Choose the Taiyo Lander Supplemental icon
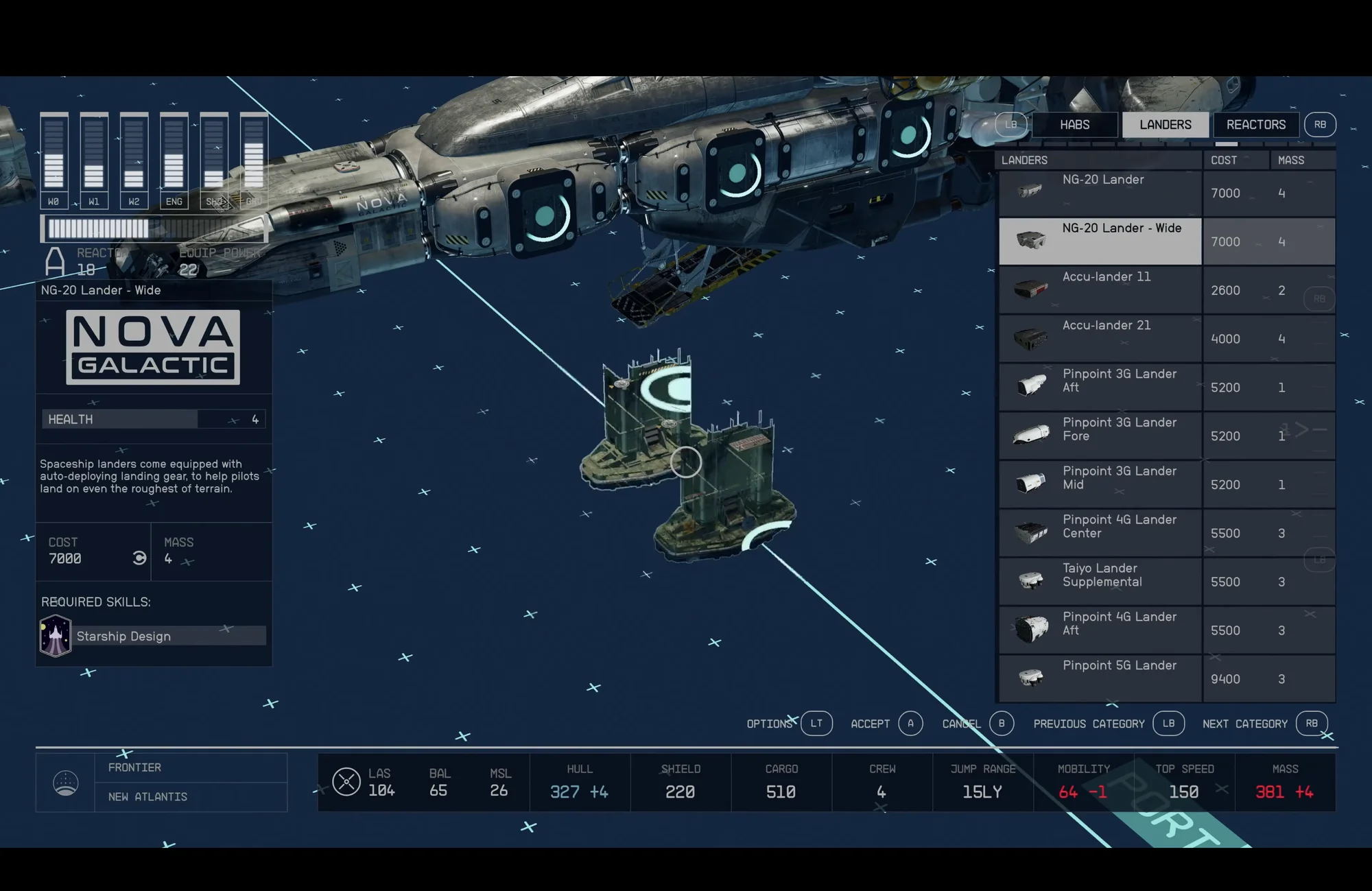1372x891 pixels. pyautogui.click(x=1031, y=580)
